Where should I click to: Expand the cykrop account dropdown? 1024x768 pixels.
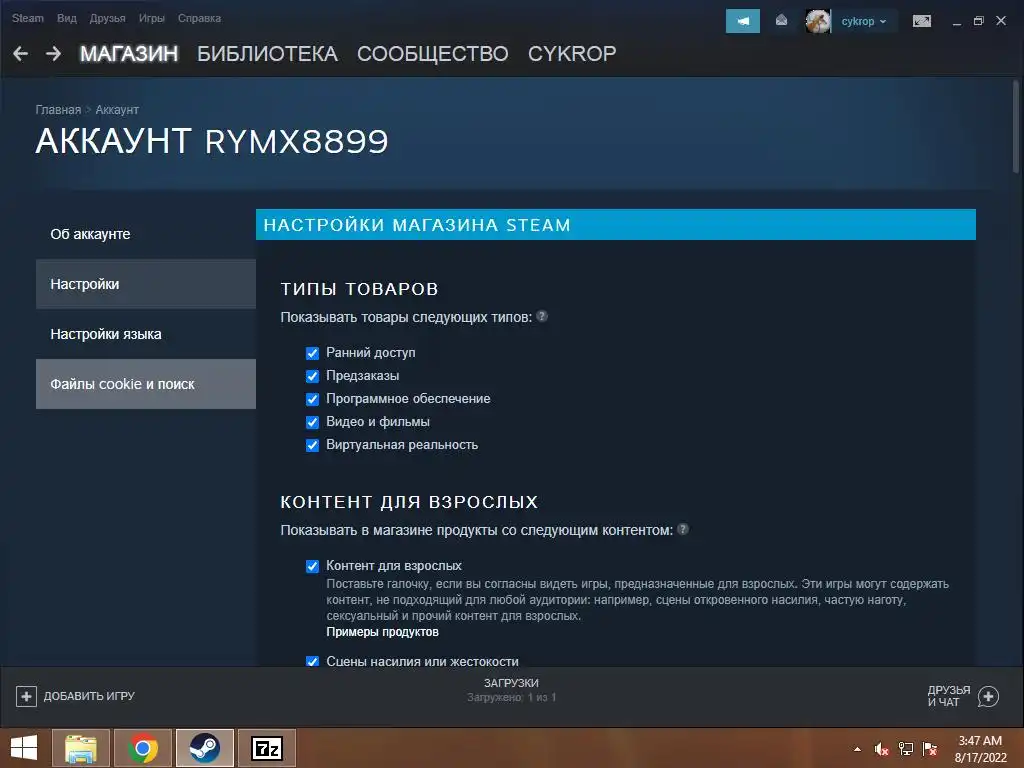863,21
